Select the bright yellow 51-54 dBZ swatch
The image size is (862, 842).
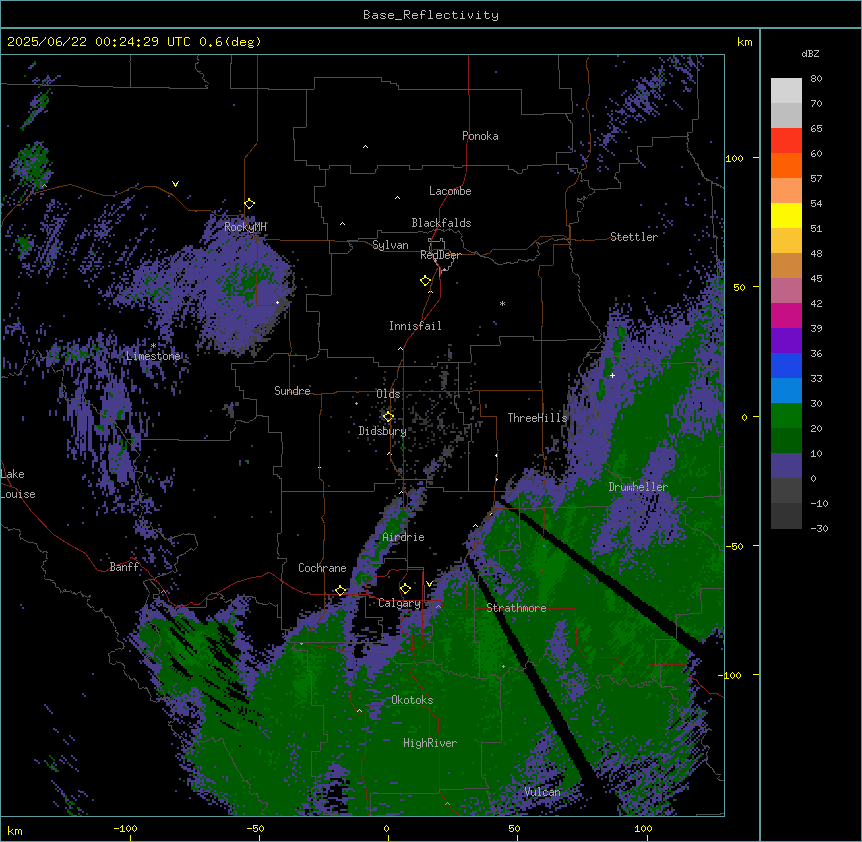(786, 215)
